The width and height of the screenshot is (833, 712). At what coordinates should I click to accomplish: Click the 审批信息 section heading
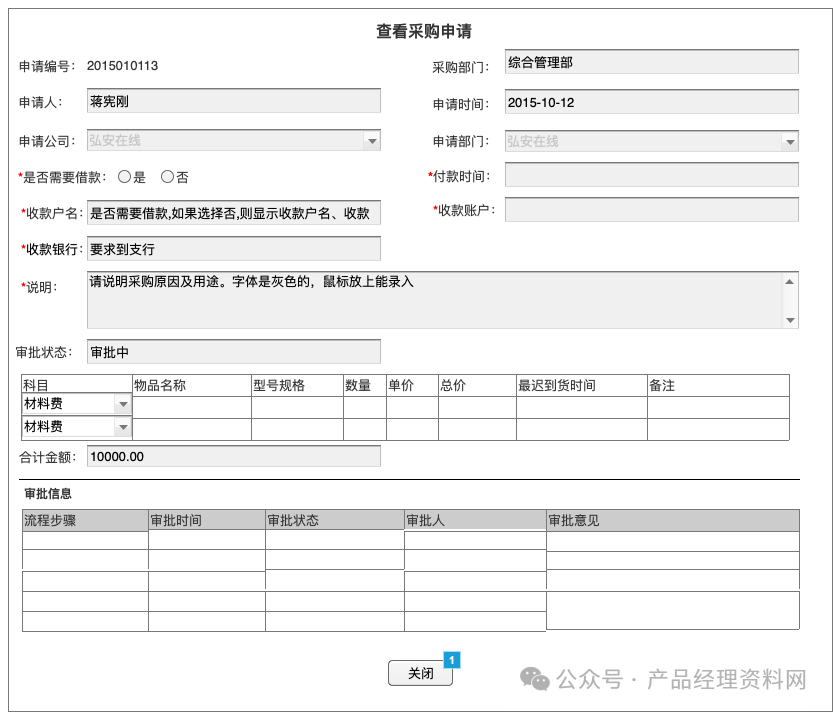tap(48, 494)
